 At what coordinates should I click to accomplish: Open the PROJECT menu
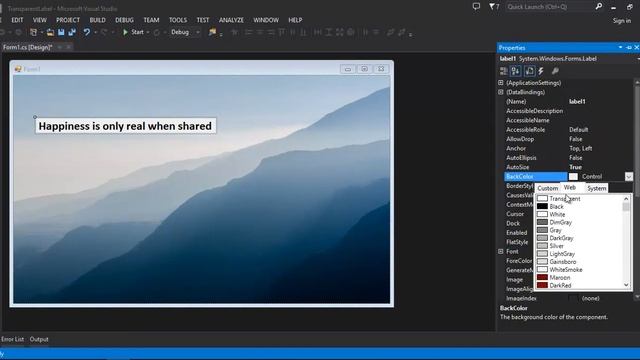68,20
